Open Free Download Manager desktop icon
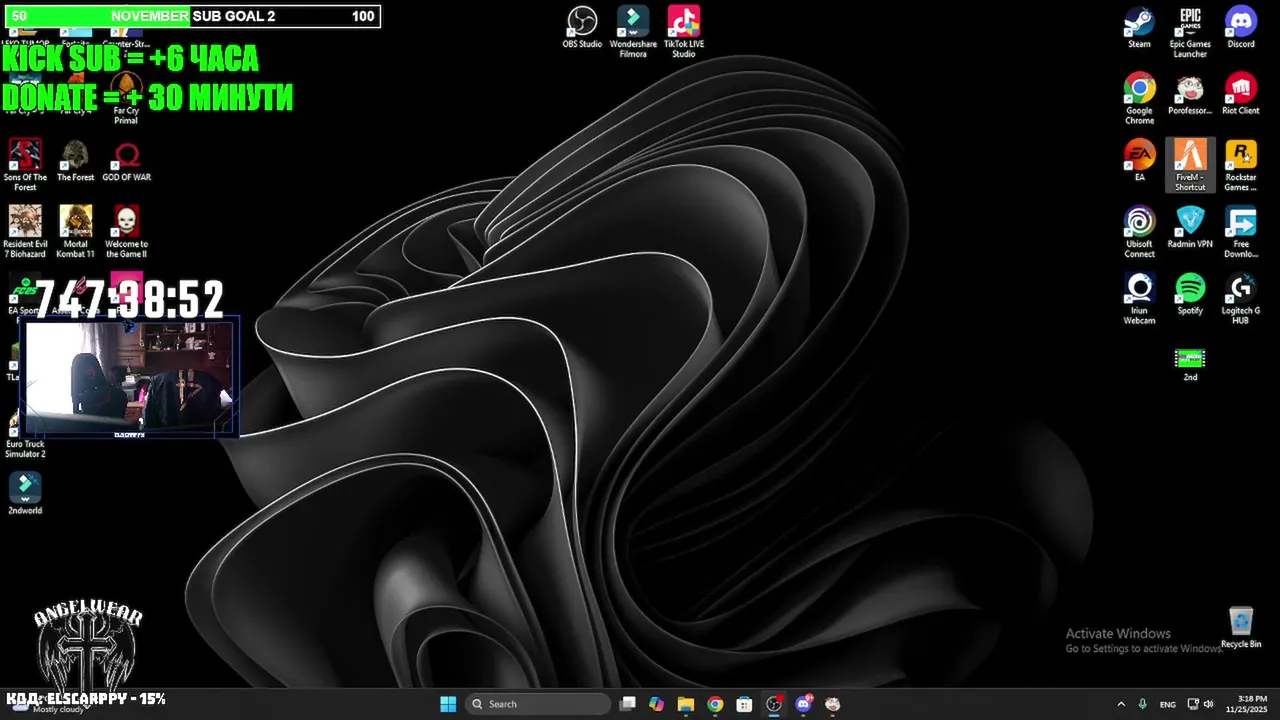Screen dimensions: 1280x720 coord(1241,232)
